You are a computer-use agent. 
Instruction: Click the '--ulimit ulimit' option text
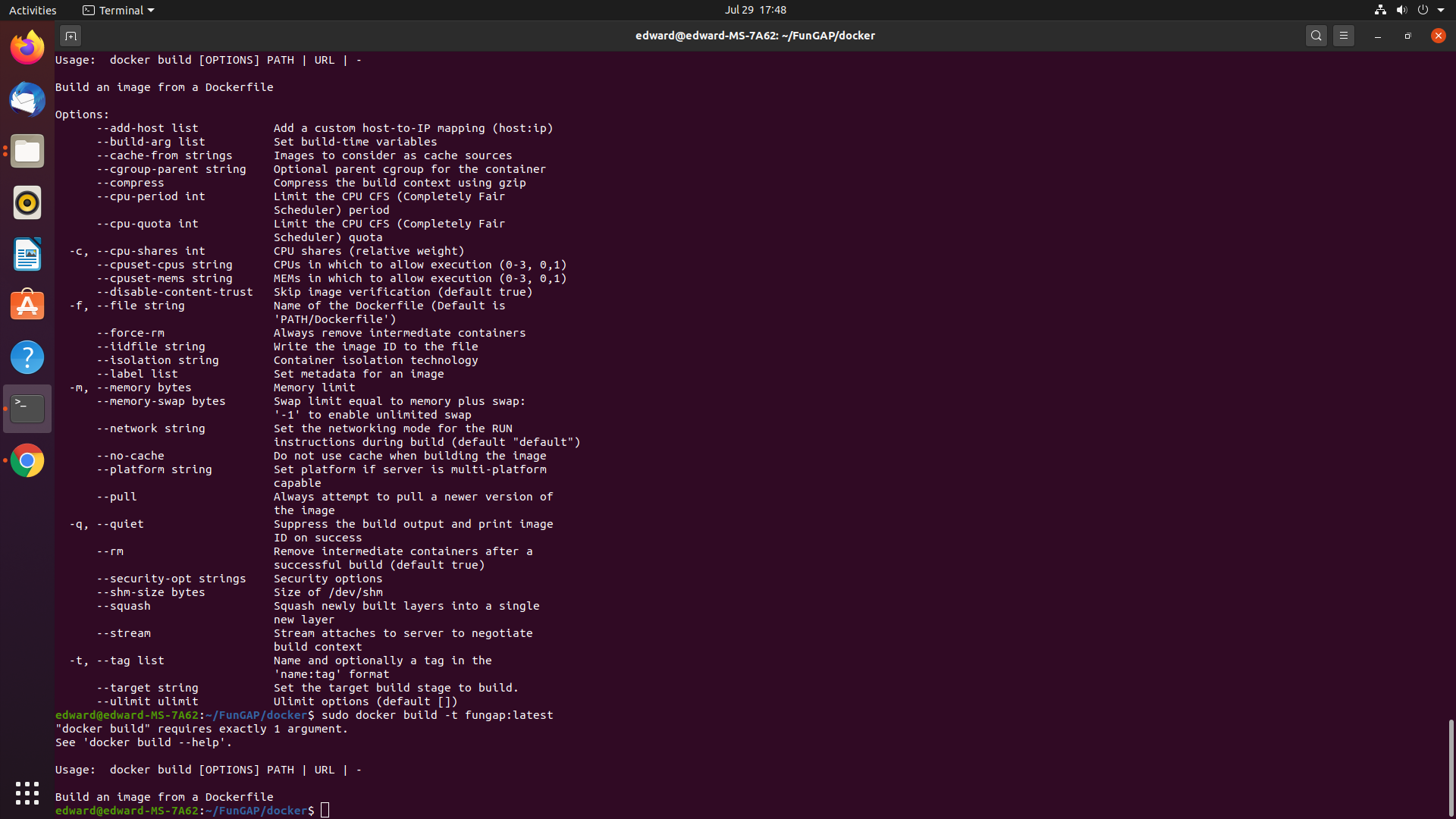click(147, 701)
